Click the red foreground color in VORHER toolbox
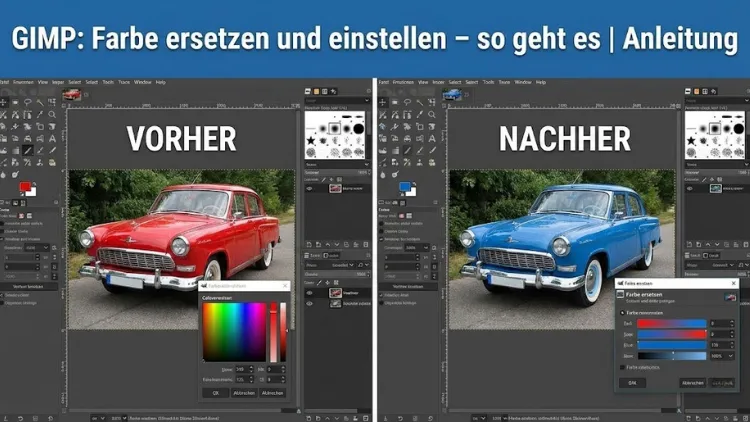The width and height of the screenshot is (750, 422). [x=25, y=187]
